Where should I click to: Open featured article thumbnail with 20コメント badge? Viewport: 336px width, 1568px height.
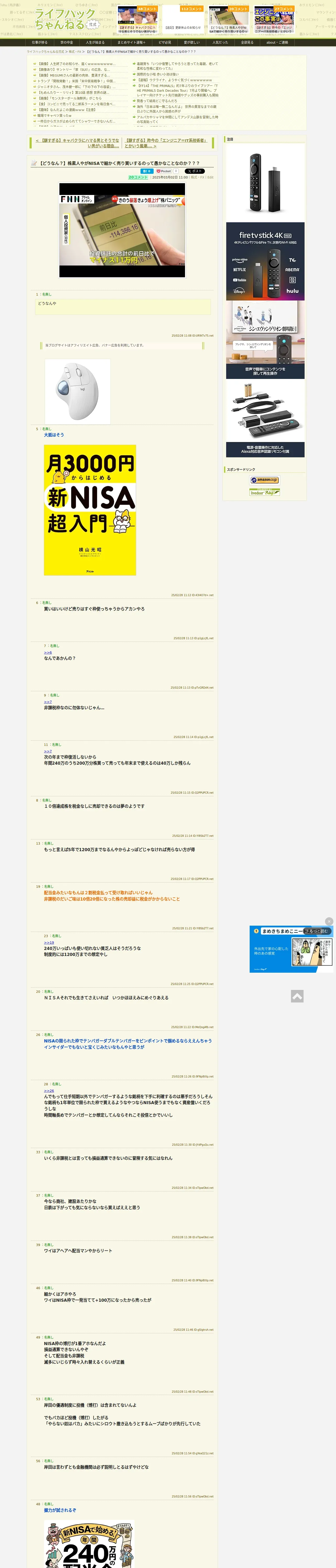[x=229, y=20]
